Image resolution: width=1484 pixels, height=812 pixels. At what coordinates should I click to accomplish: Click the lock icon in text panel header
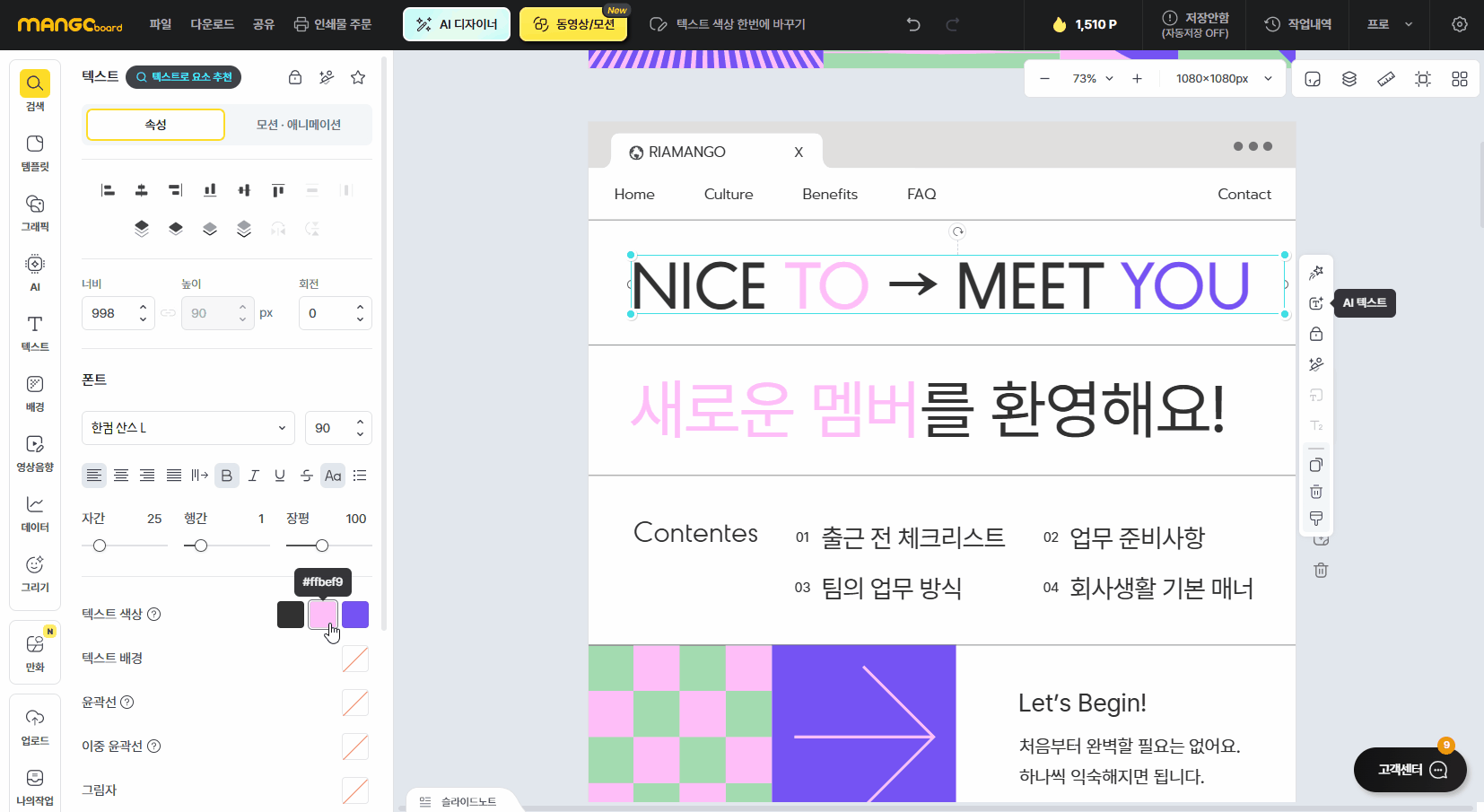click(x=295, y=77)
